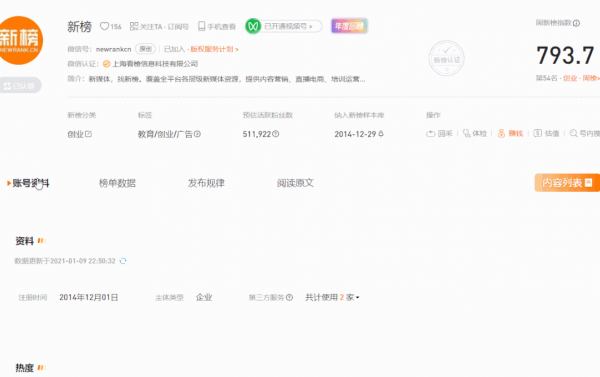Viewport: 600px width, 377px height.
Task: Click the orange verified check icon
Action: click(106, 64)
